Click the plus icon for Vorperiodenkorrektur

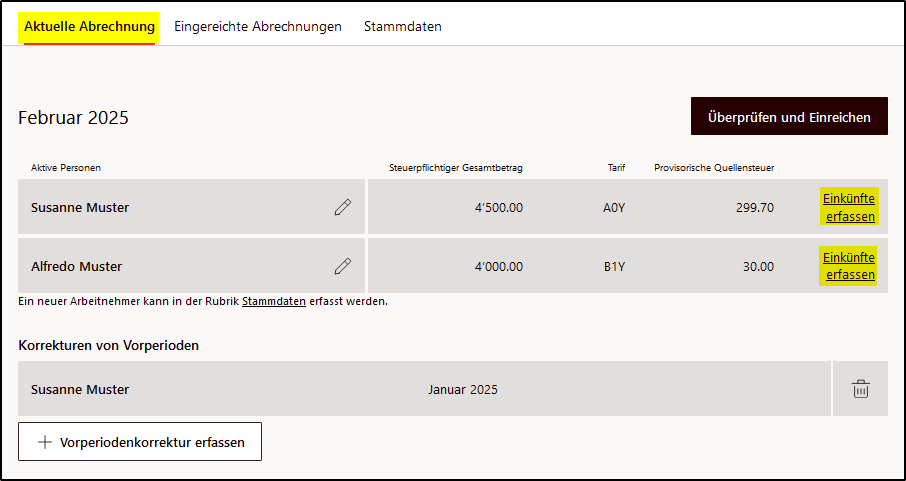[x=44, y=442]
